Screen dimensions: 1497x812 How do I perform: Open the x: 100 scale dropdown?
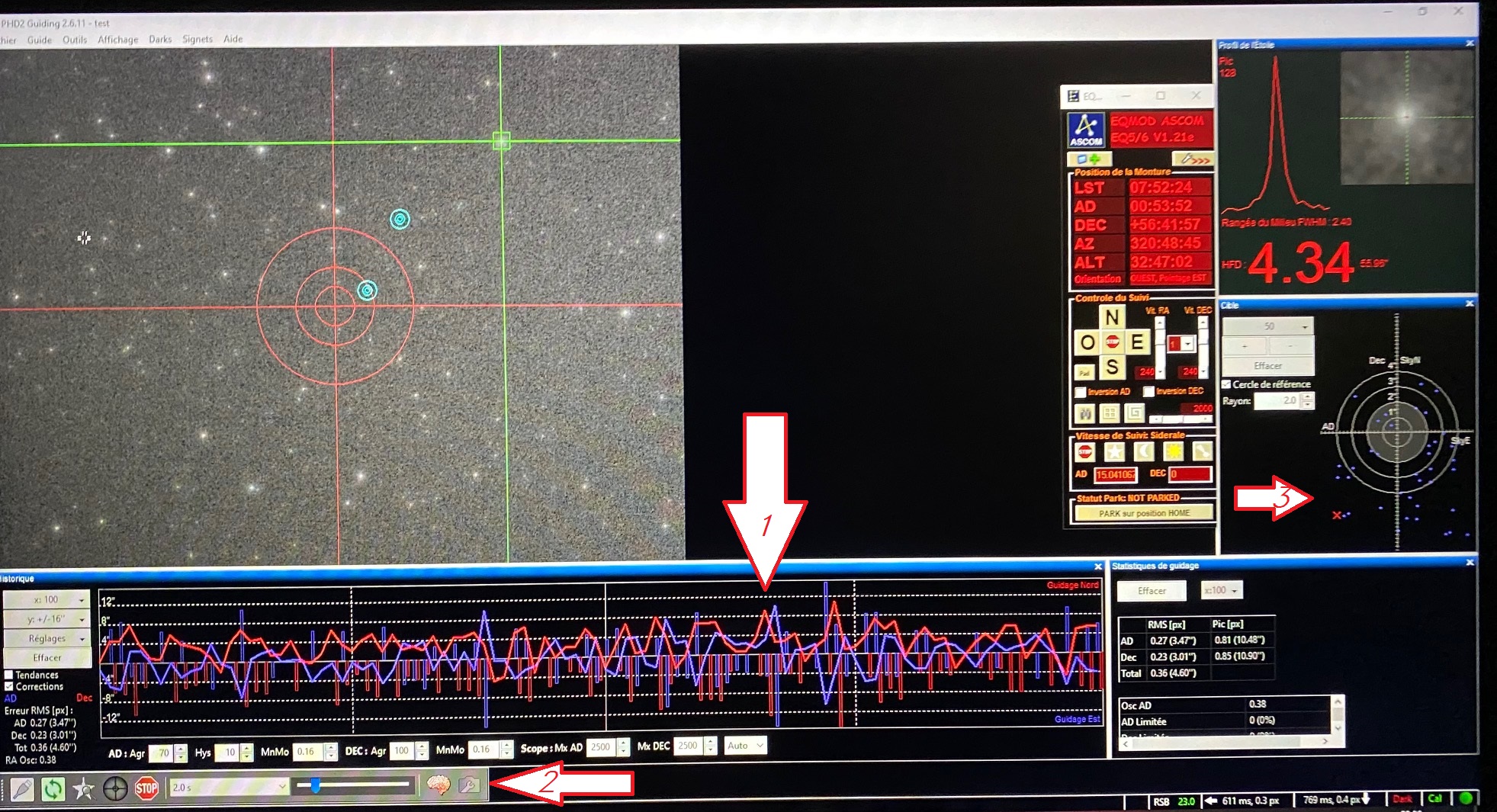[47, 599]
